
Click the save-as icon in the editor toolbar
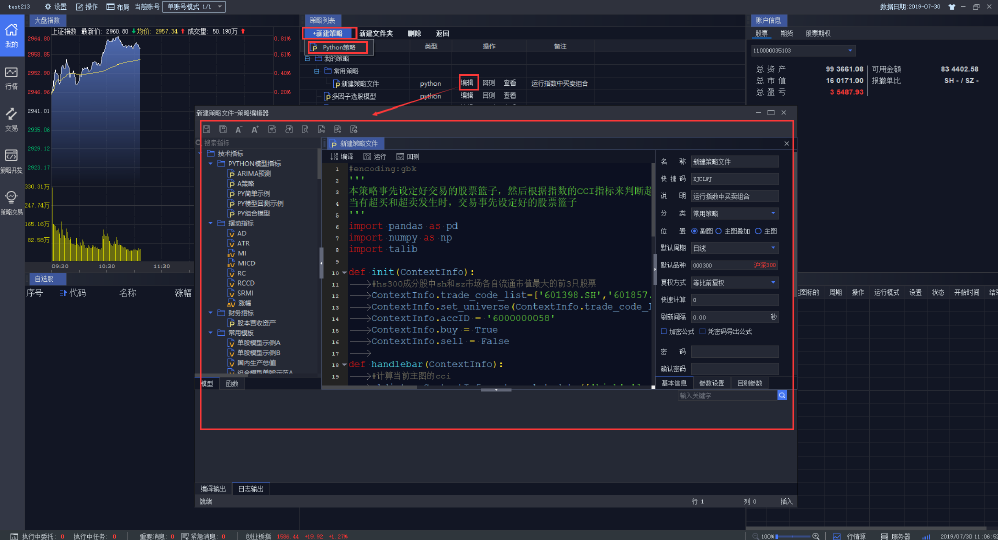click(x=223, y=129)
